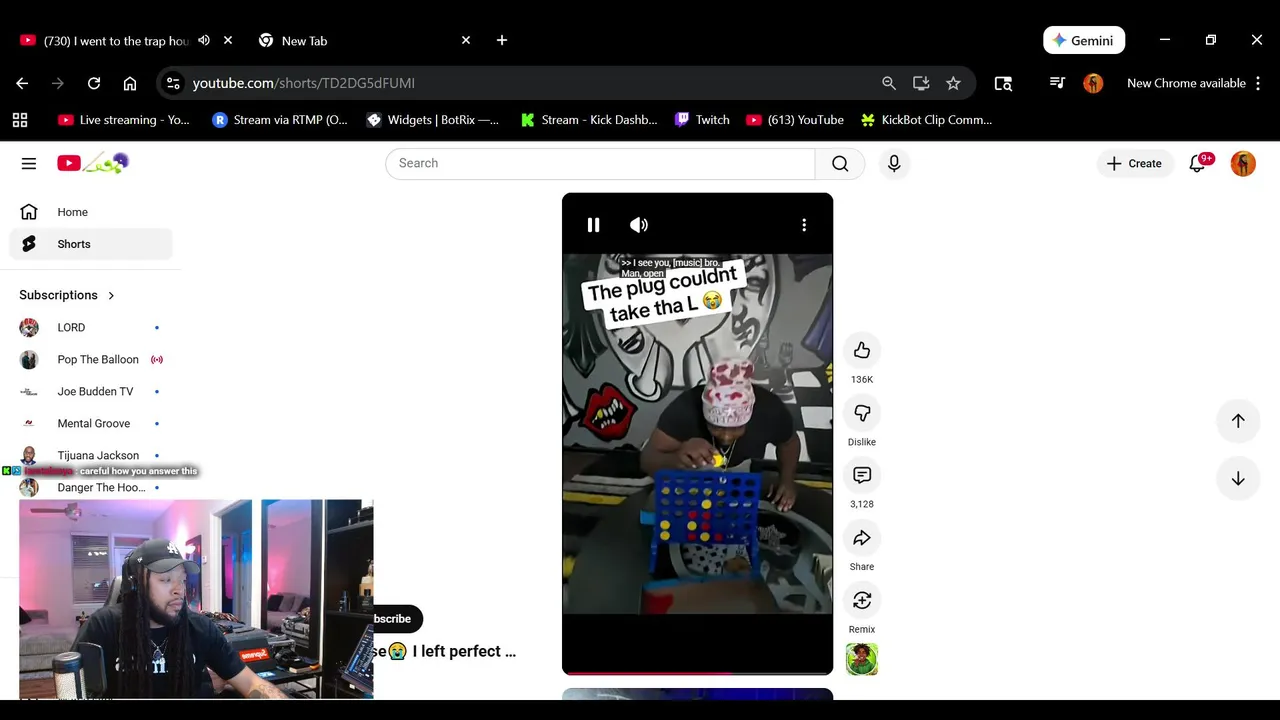View site information icon in address bar
This screenshot has width=1280, height=720.
coord(173,83)
